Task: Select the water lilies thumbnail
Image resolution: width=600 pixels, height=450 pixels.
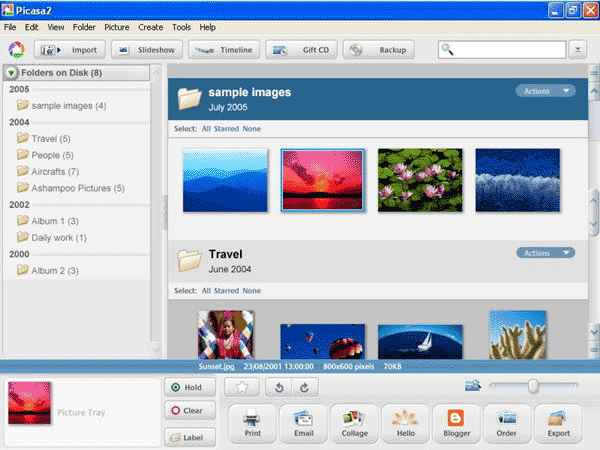Action: pos(420,180)
